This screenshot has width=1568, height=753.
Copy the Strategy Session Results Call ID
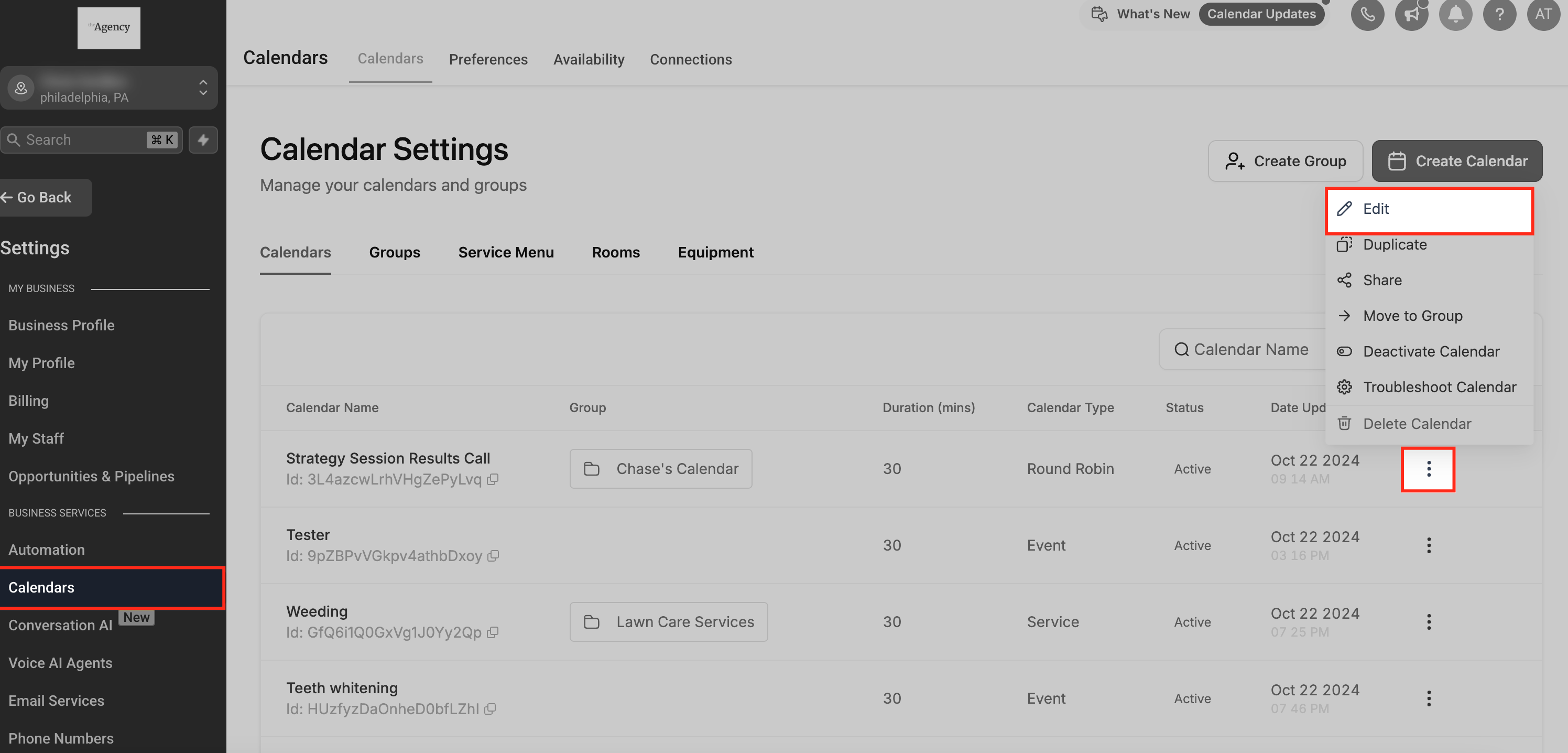coord(493,479)
